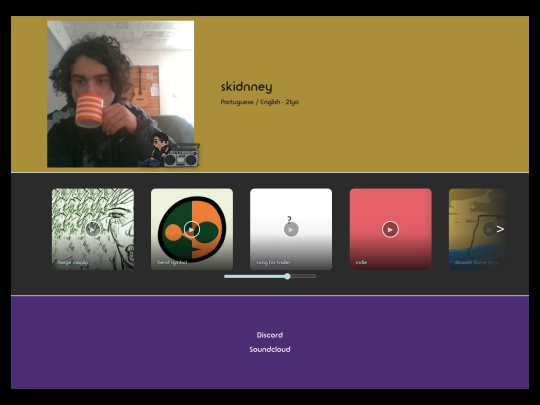Click the 'skidnney' username heading
540x405 pixels.
click(x=246, y=87)
